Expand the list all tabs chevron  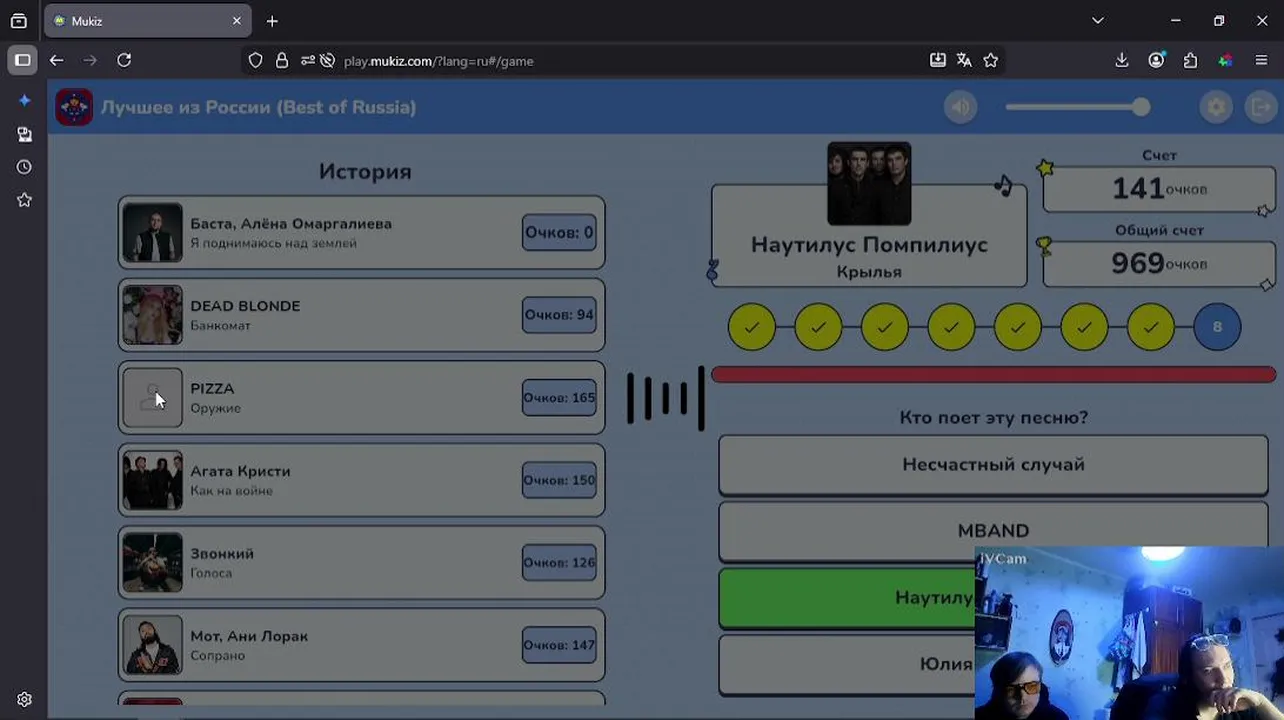click(x=1097, y=20)
